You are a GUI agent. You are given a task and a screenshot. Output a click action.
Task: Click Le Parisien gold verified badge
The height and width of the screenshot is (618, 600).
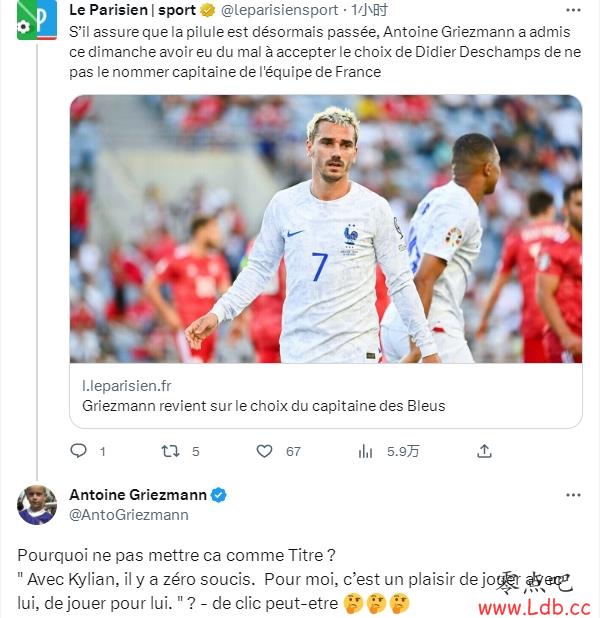207,11
